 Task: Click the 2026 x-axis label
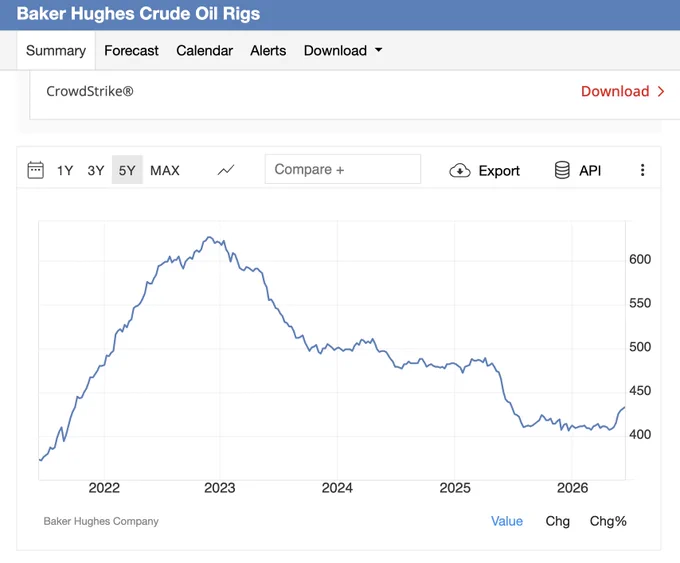[x=572, y=488]
